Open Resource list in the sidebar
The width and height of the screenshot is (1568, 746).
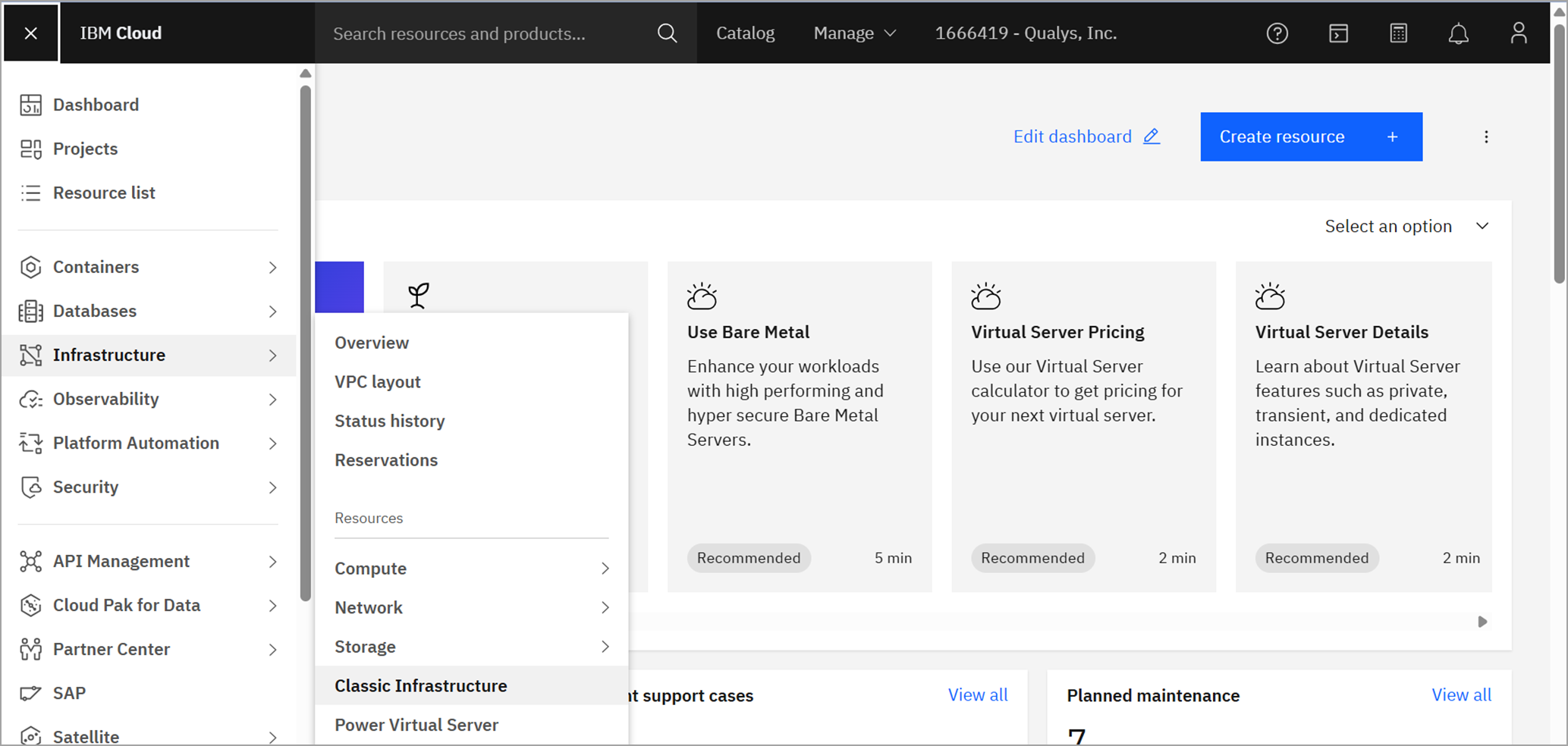click(x=104, y=193)
